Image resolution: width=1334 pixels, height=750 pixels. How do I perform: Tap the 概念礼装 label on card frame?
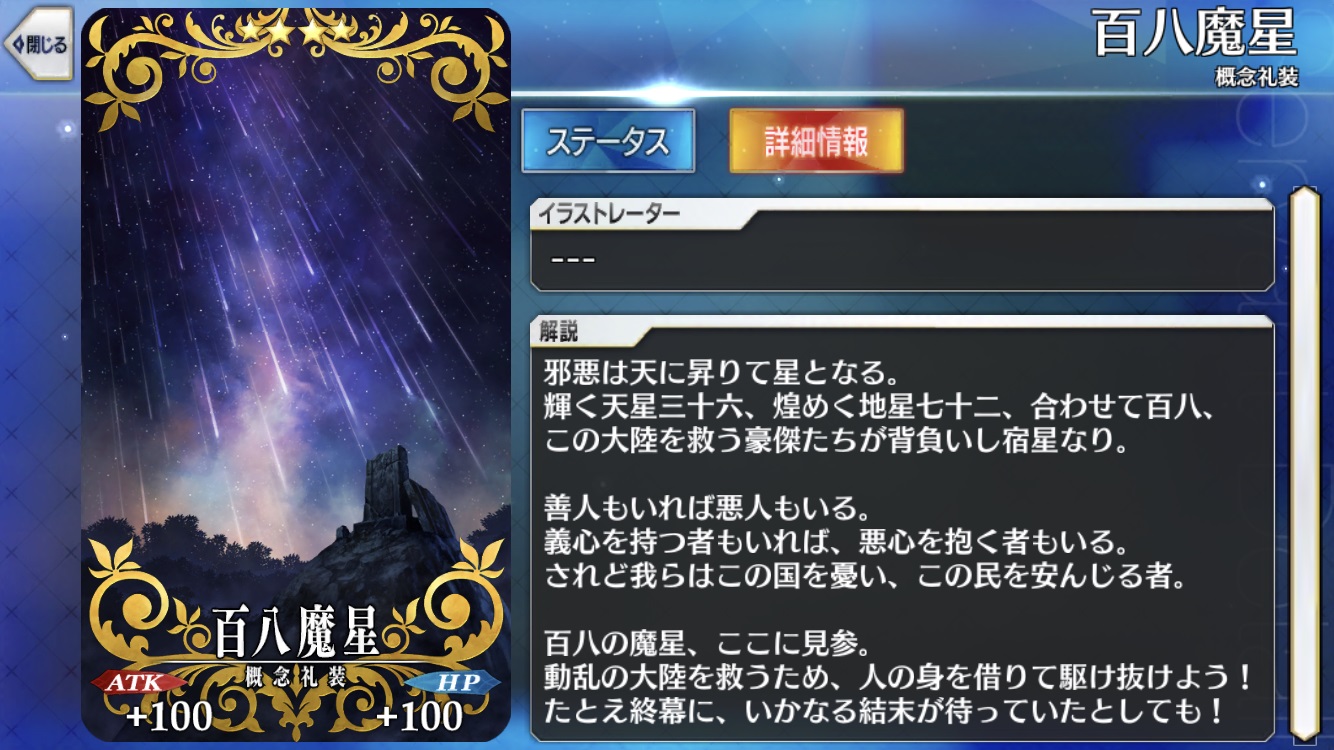click(x=296, y=677)
